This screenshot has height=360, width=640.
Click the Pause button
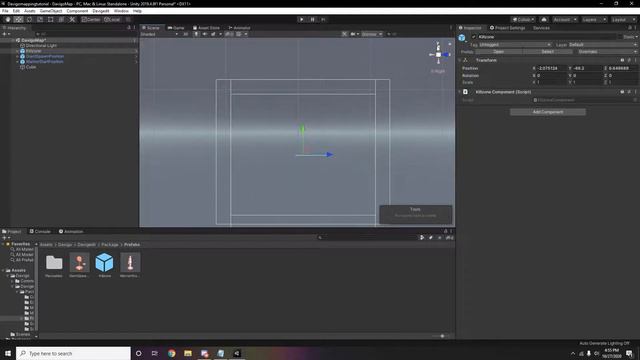tap(312, 19)
